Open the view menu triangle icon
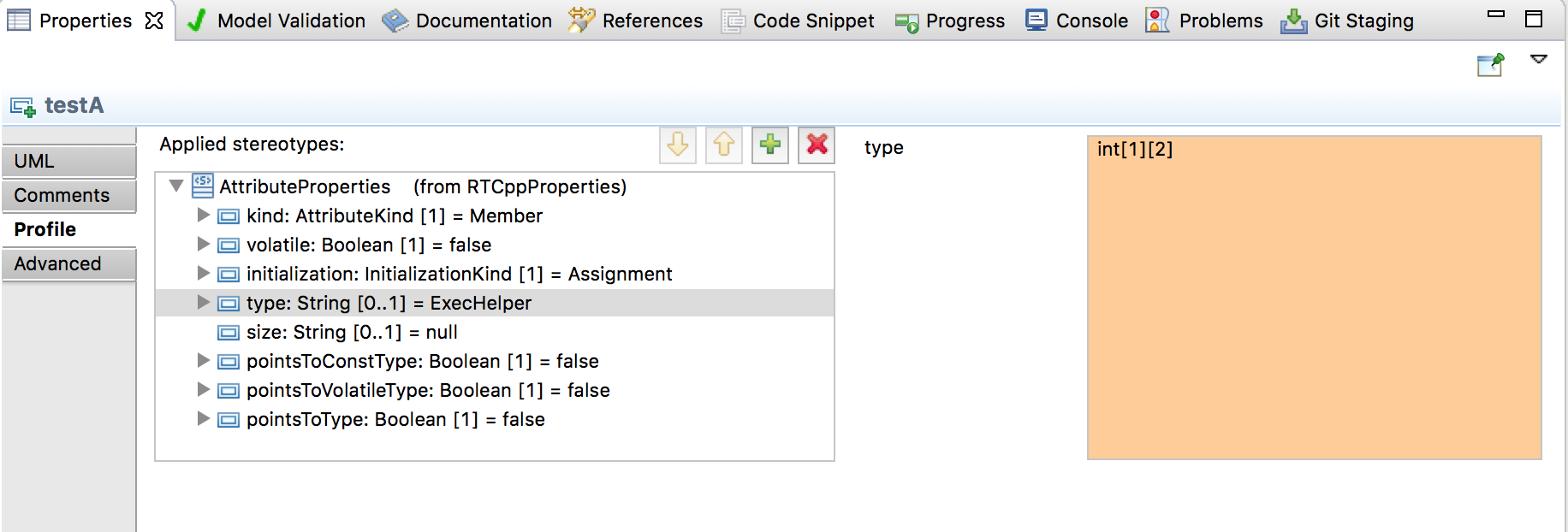The height and width of the screenshot is (532, 1568). pos(1539,60)
